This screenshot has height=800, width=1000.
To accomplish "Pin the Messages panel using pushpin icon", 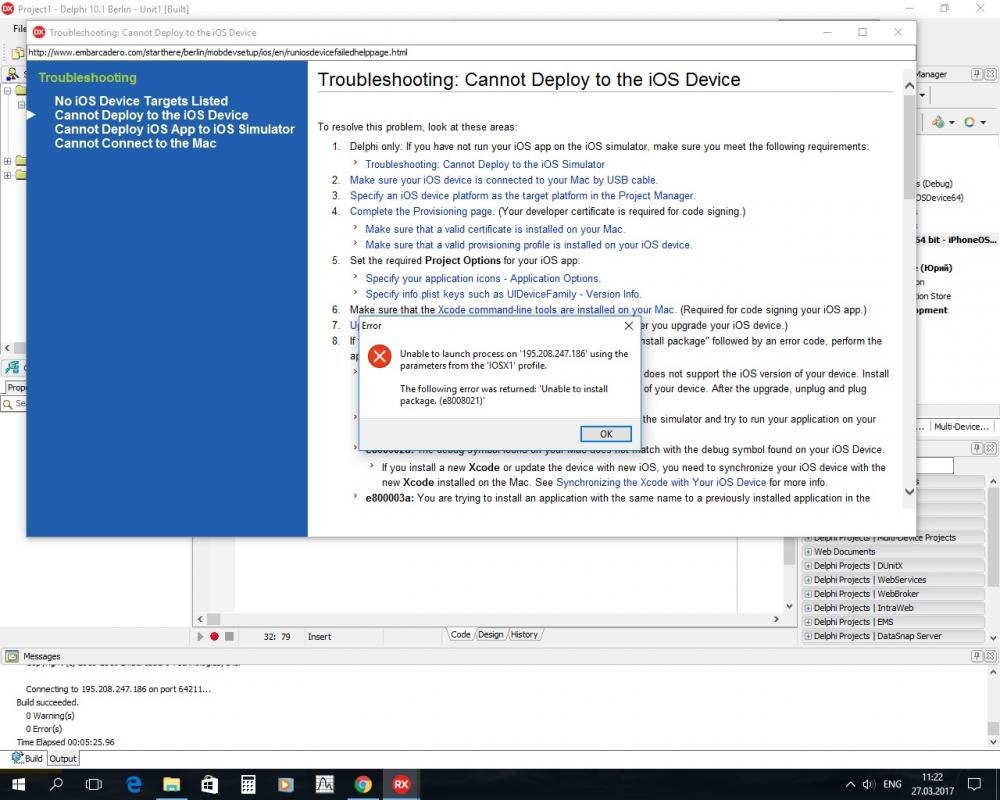I will click(x=976, y=656).
